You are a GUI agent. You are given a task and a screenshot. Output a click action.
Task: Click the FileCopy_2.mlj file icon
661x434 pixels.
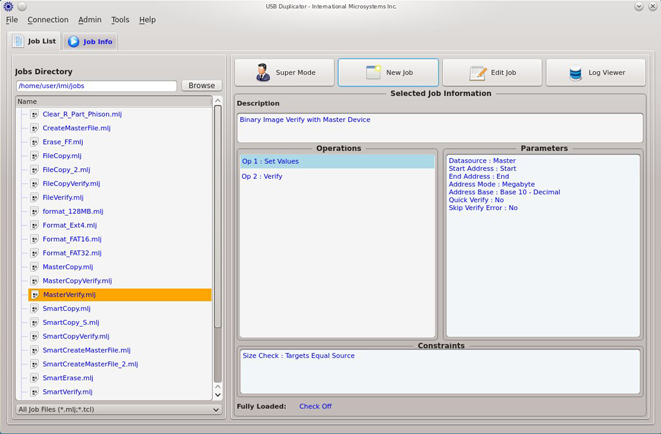(x=35, y=170)
